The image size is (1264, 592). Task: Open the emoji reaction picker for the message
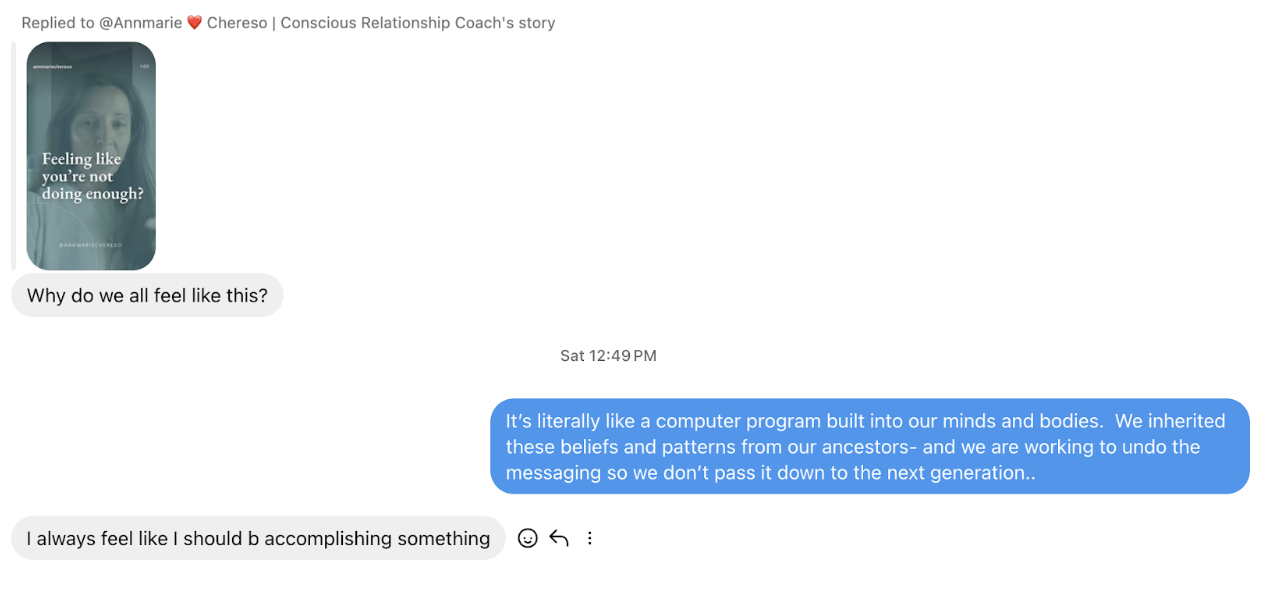[528, 538]
